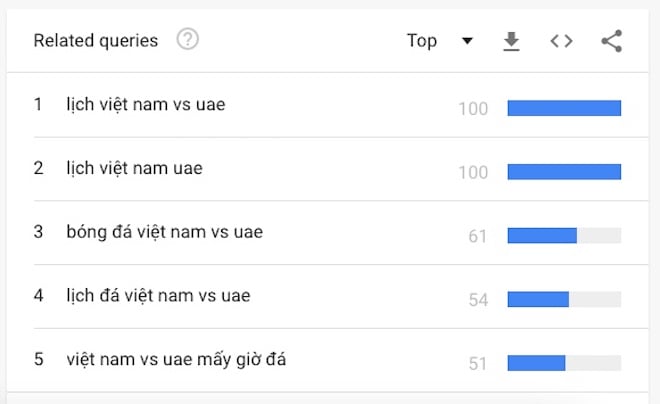Screen dimensions: 660x404
Task: Download the related queries CSV
Action: pyautogui.click(x=511, y=41)
